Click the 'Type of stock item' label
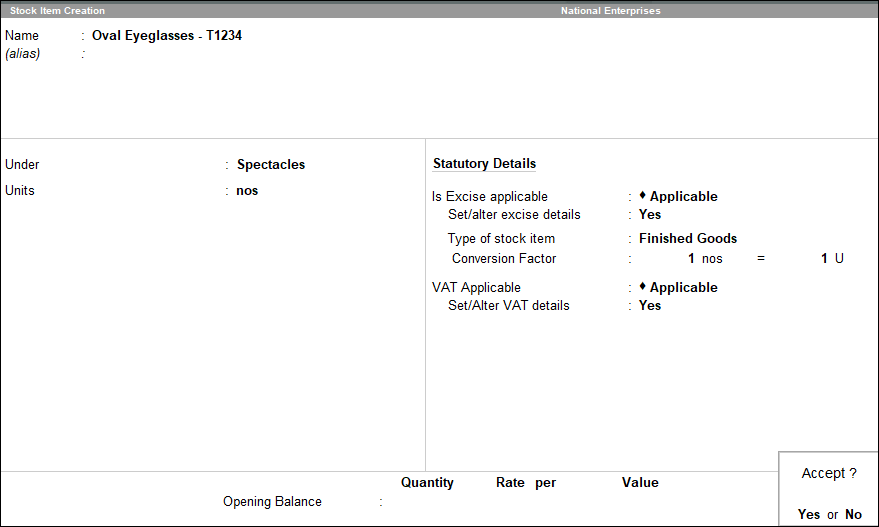The height and width of the screenshot is (527, 879). click(x=501, y=238)
